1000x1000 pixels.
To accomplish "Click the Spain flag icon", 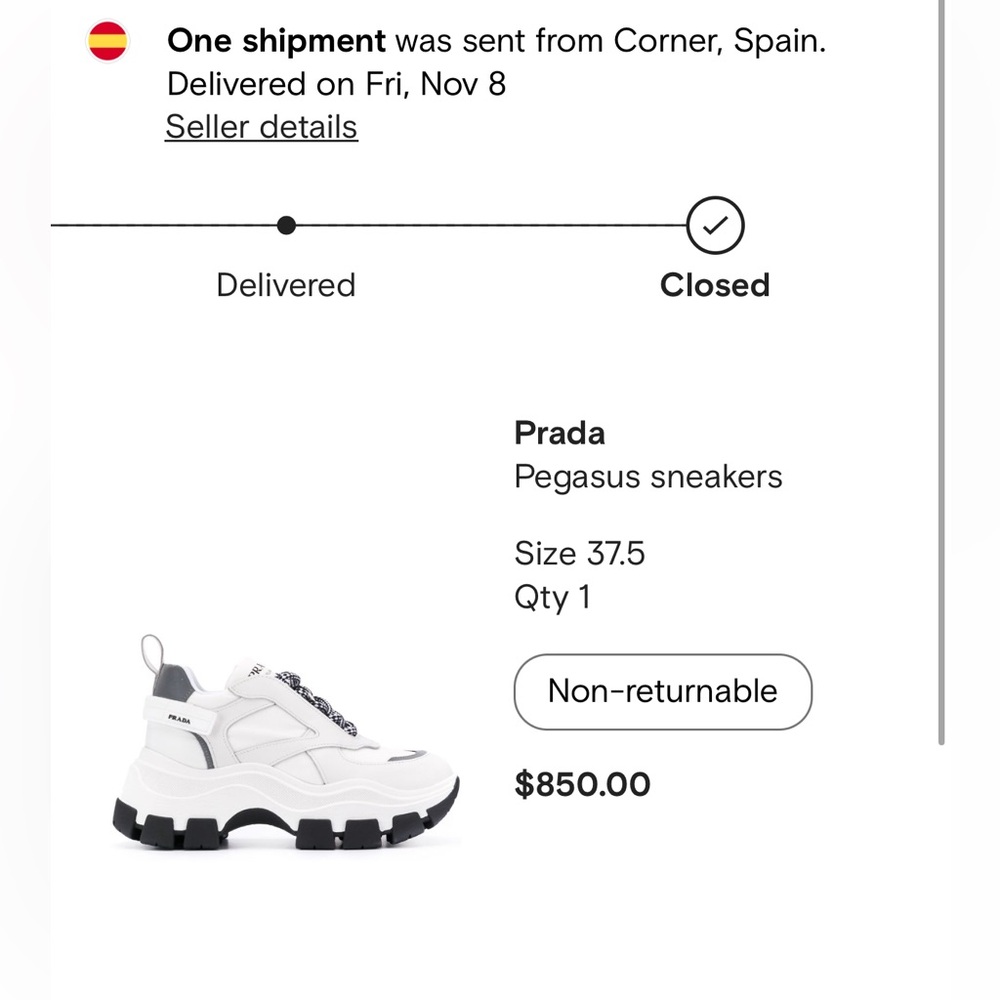I will [x=108, y=41].
